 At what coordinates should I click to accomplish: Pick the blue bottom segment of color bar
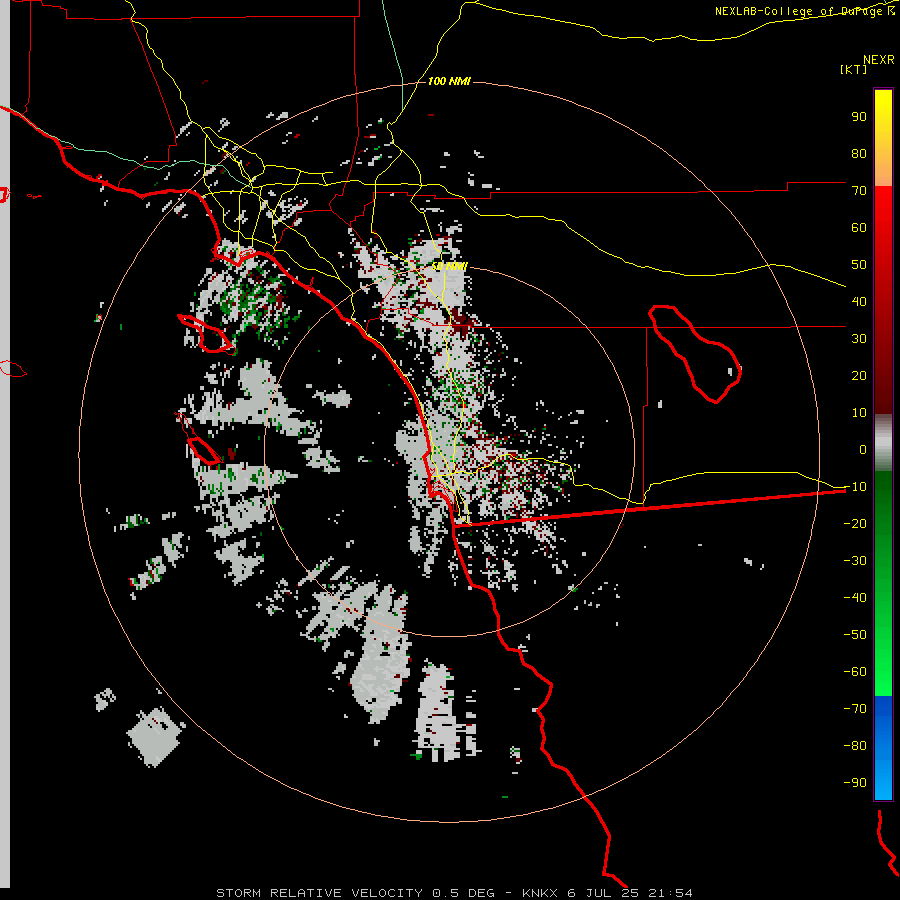(x=883, y=748)
